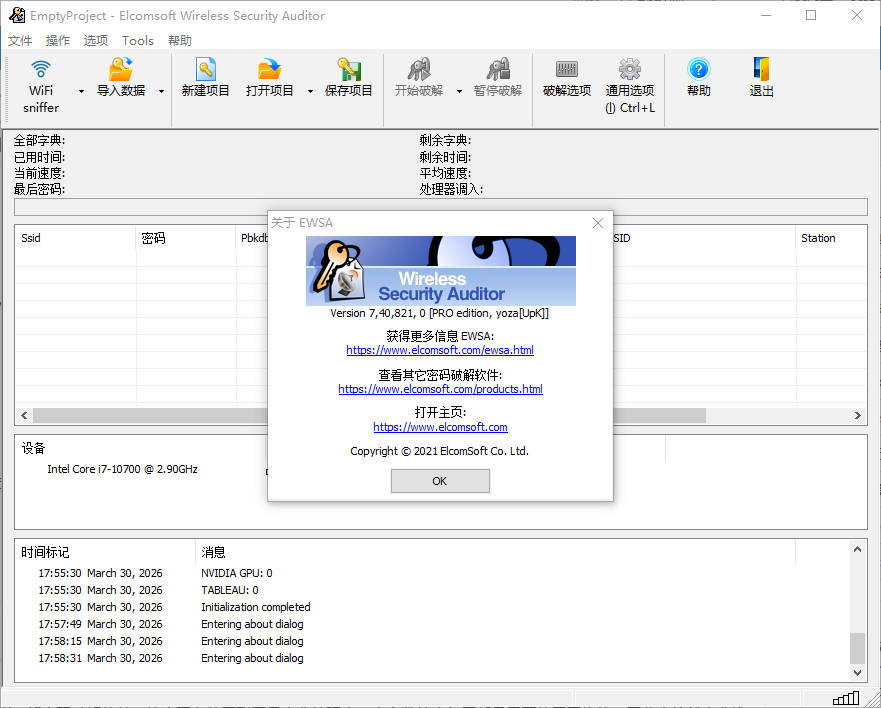
Task: Click the Exit (退出) toolbar icon
Action: (x=761, y=69)
